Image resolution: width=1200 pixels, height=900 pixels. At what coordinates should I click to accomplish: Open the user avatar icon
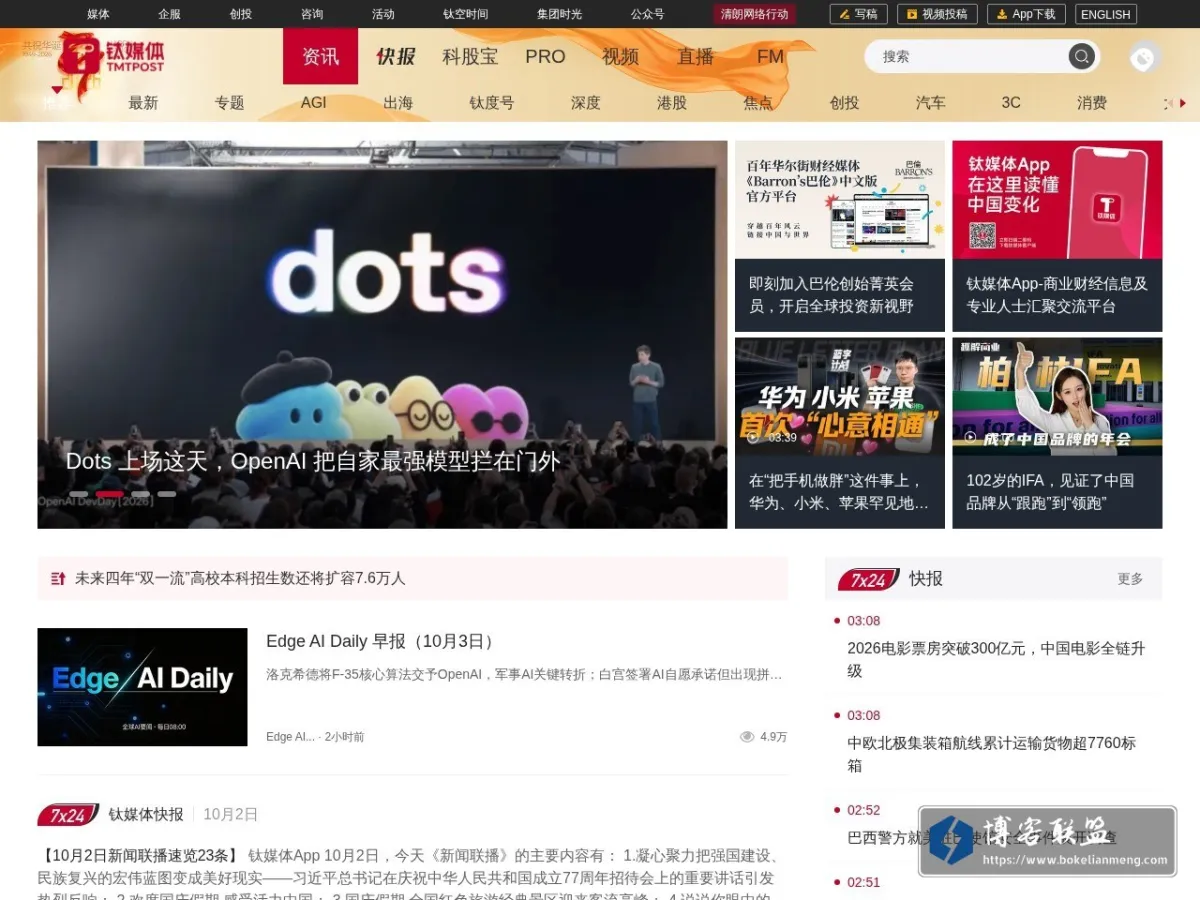pos(1144,58)
